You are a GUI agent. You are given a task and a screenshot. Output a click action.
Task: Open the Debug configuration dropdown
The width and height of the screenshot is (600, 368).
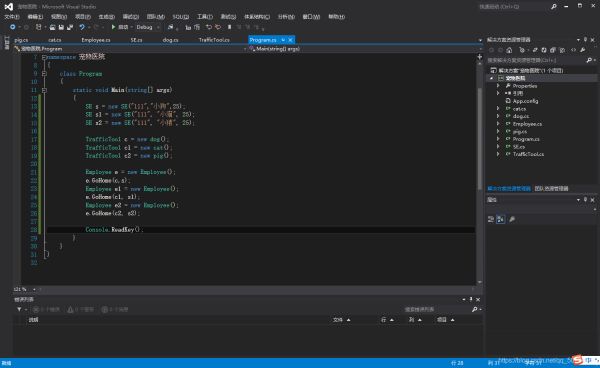(148, 27)
